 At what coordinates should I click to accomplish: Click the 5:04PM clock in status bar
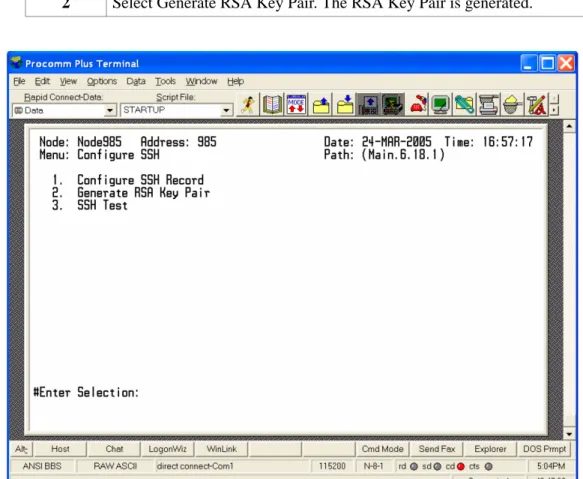click(x=551, y=466)
